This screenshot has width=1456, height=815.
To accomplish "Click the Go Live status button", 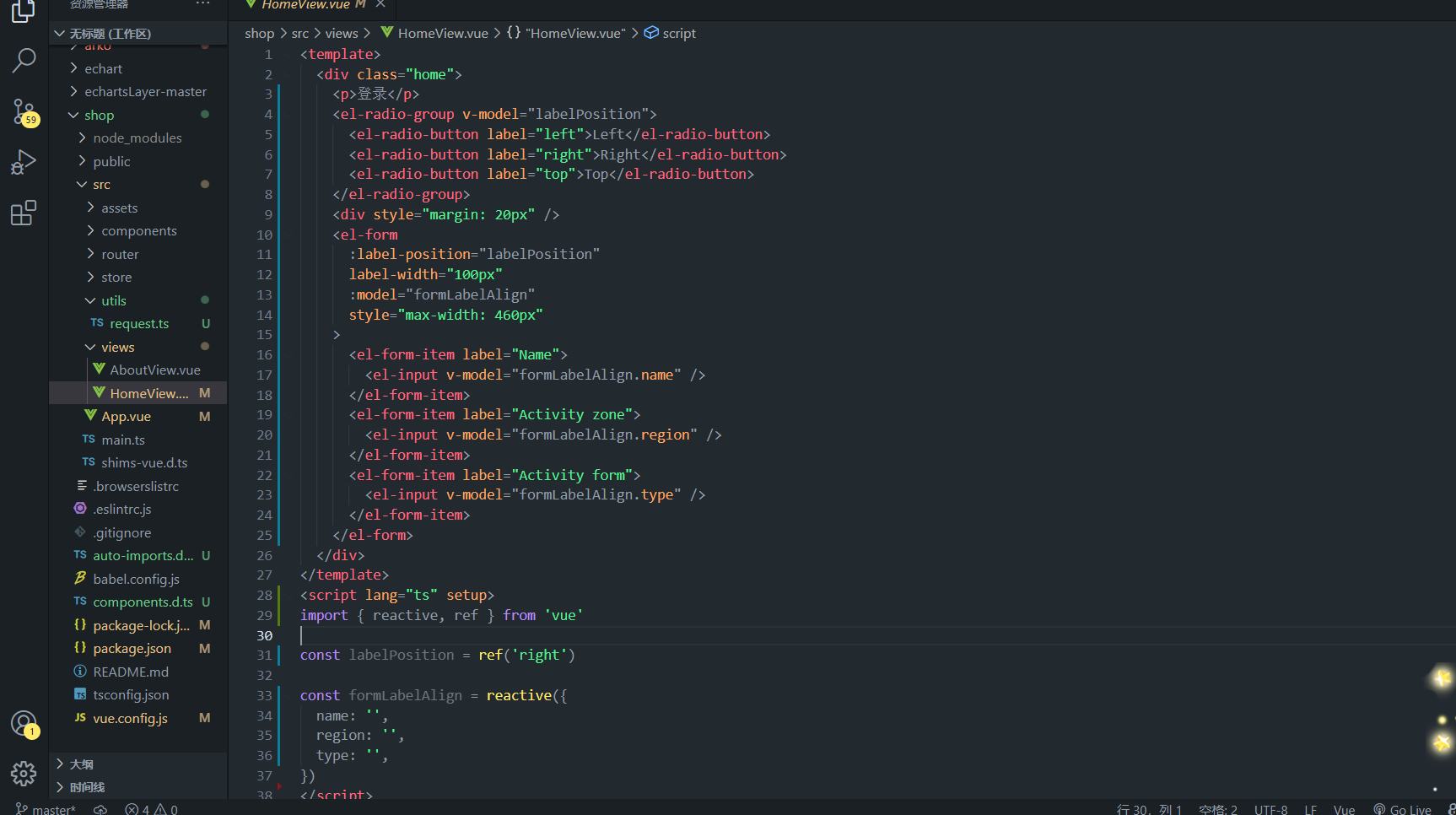I will pyautogui.click(x=1402, y=809).
